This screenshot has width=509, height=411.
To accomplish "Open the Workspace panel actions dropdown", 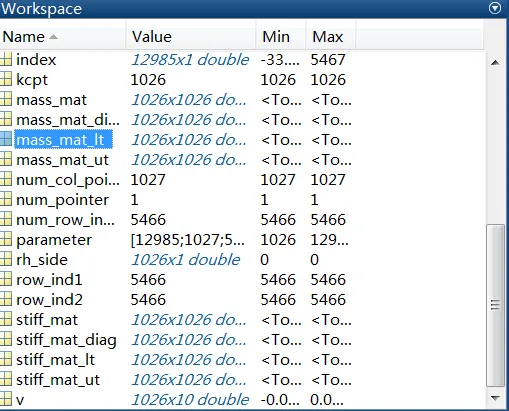I will pos(495,8).
